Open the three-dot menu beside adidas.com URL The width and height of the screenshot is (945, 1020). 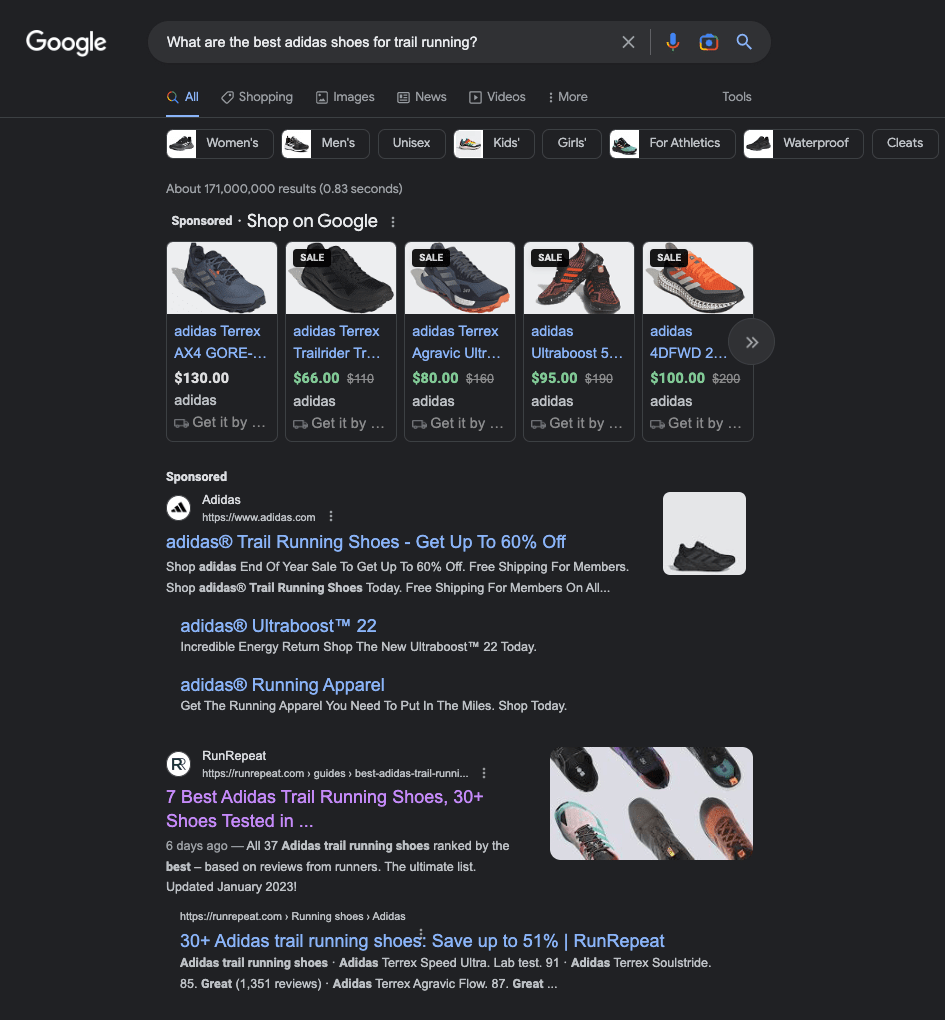pos(331,517)
